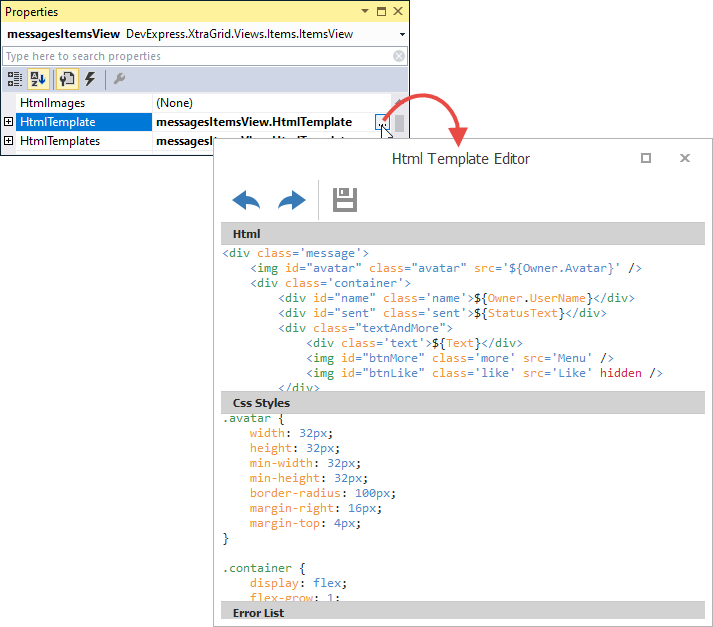Click the ${Text} binding in Html
713x627 pixels.
[457, 343]
